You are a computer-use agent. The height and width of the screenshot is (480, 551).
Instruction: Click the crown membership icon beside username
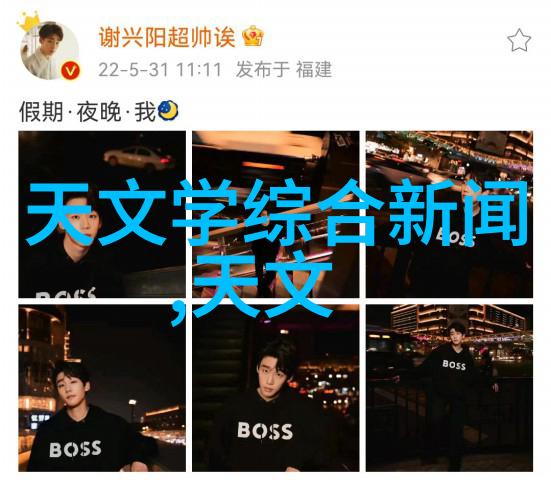[x=253, y=36]
